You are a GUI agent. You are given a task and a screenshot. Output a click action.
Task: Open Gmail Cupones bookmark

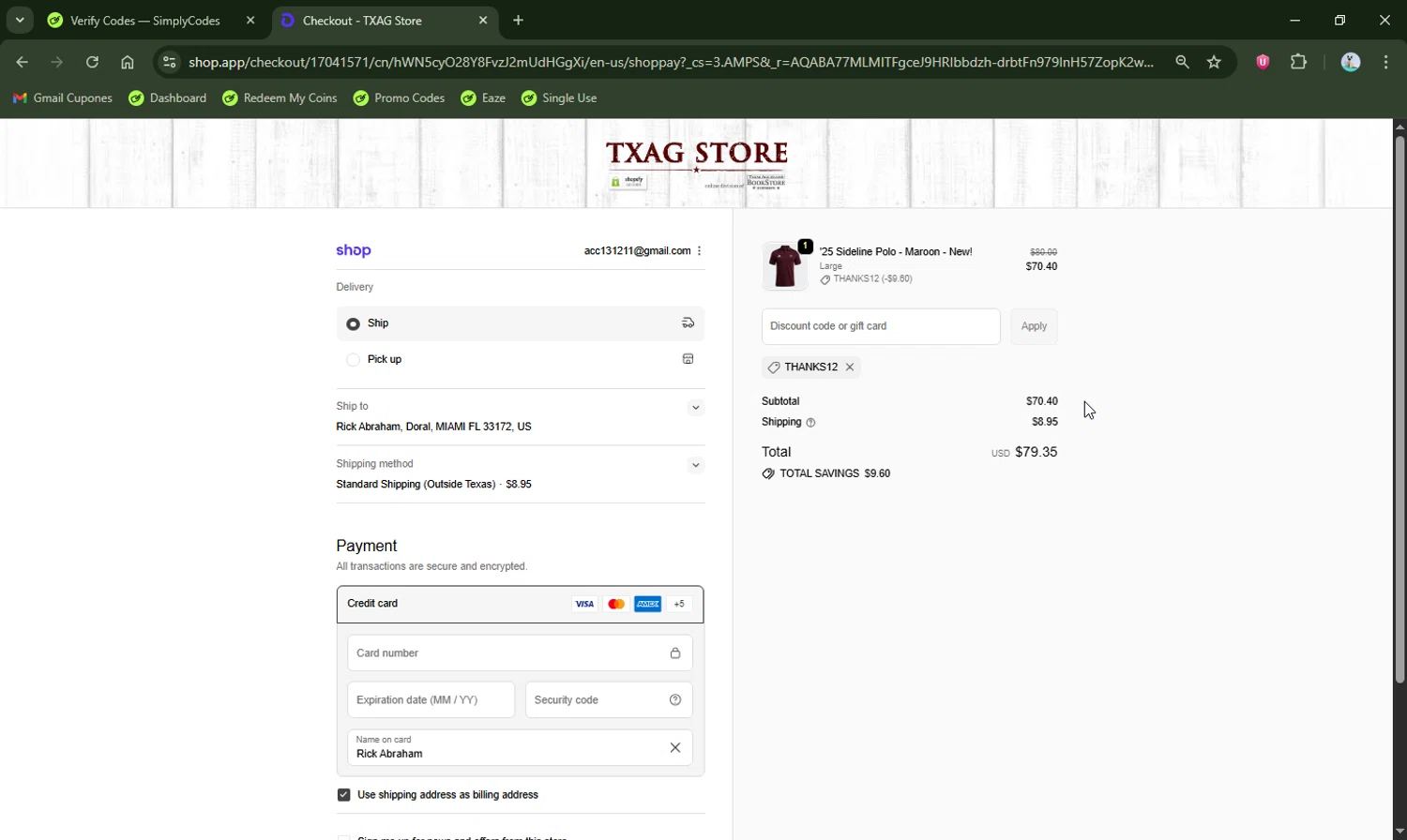62,97
